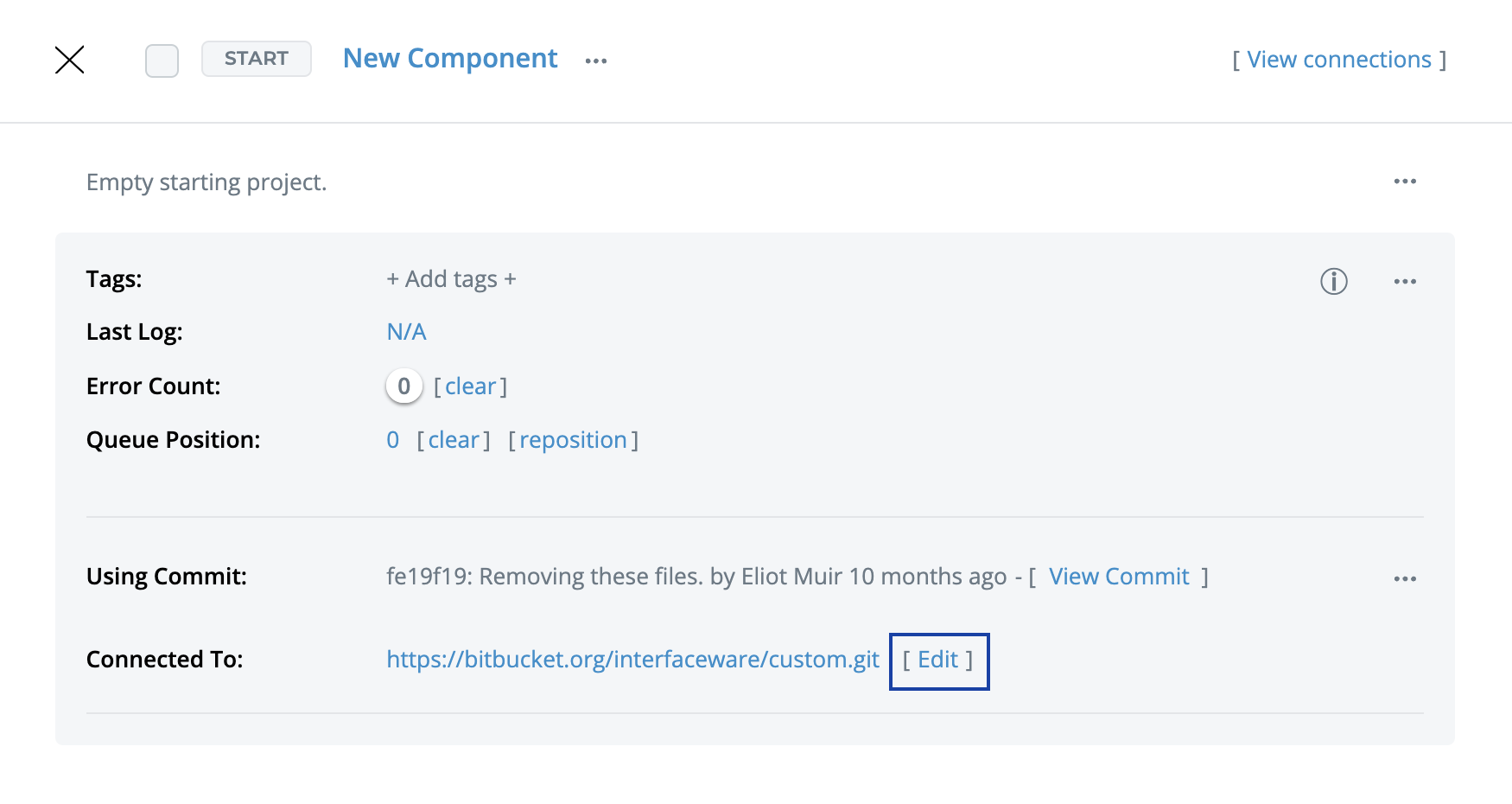Click Edit next to the connected repository
The width and height of the screenshot is (1512, 804).
pyautogui.click(x=938, y=660)
